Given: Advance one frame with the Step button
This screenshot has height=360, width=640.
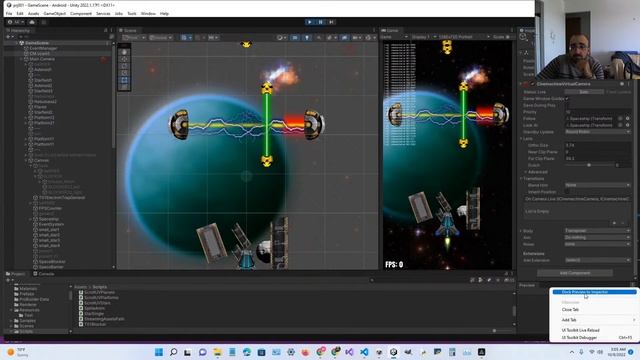Looking at the screenshot, I should click(x=331, y=22).
